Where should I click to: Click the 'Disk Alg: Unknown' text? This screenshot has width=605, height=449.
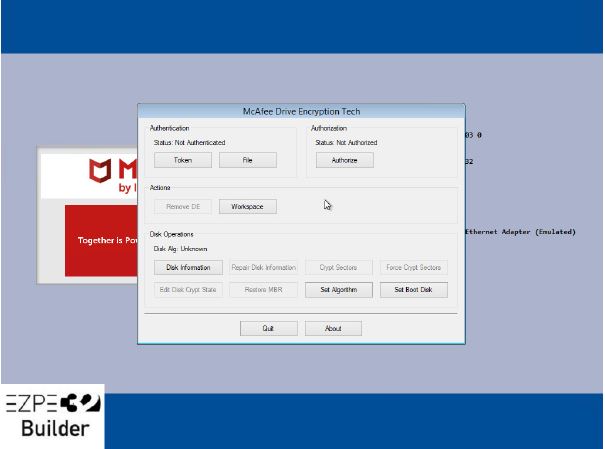click(180, 249)
